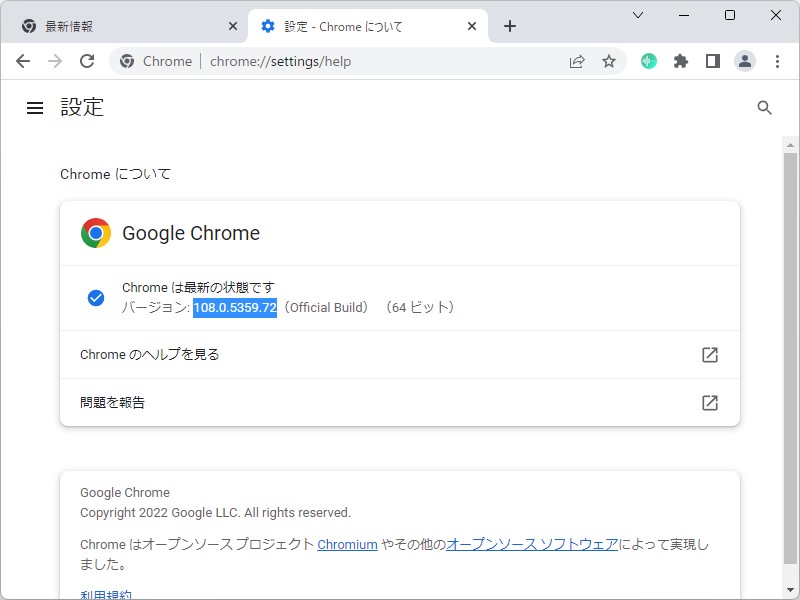Open settings search with the magnifier icon
Viewport: 800px width, 600px height.
point(765,107)
